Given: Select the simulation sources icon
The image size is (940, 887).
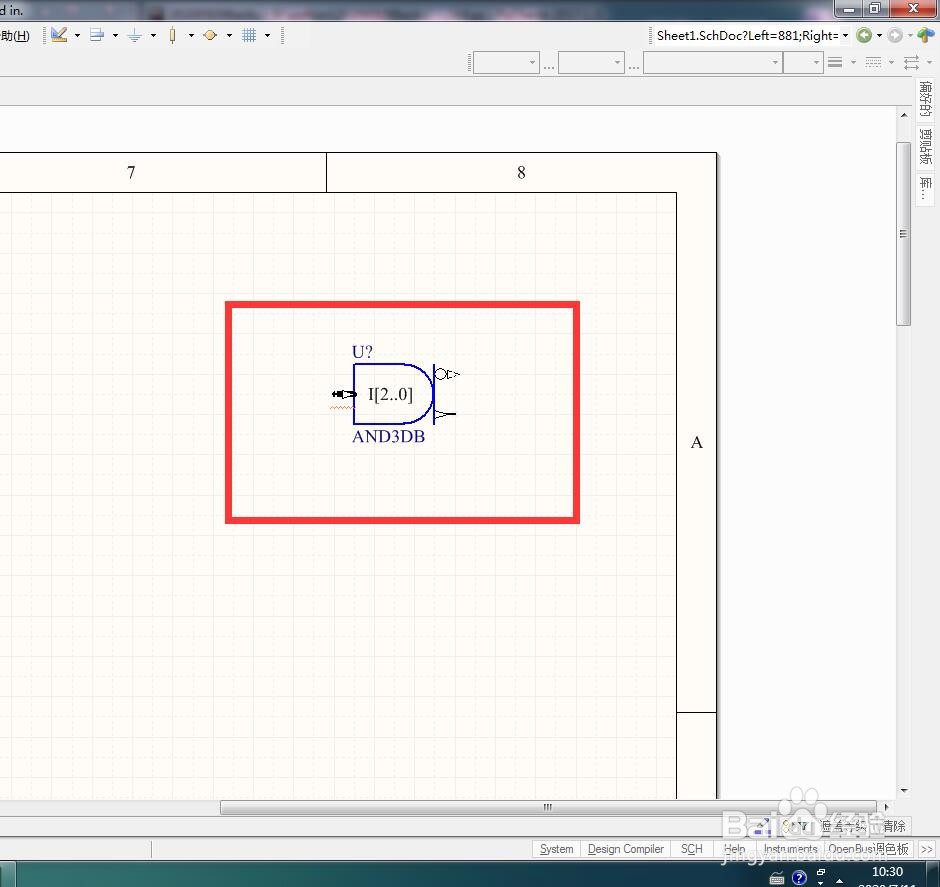Looking at the screenshot, I should [210, 35].
